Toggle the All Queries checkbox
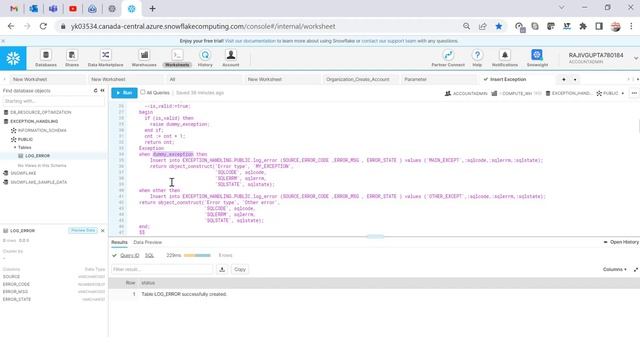The height and width of the screenshot is (360, 640). click(x=142, y=92)
